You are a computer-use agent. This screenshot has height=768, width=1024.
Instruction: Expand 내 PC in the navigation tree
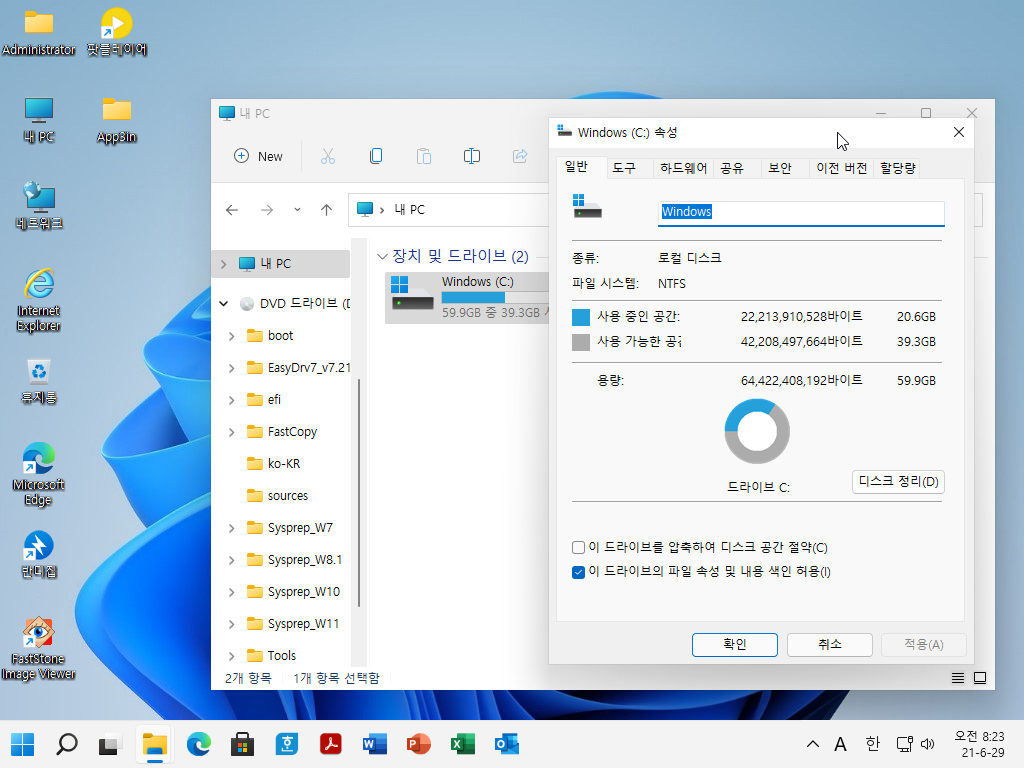pos(223,264)
